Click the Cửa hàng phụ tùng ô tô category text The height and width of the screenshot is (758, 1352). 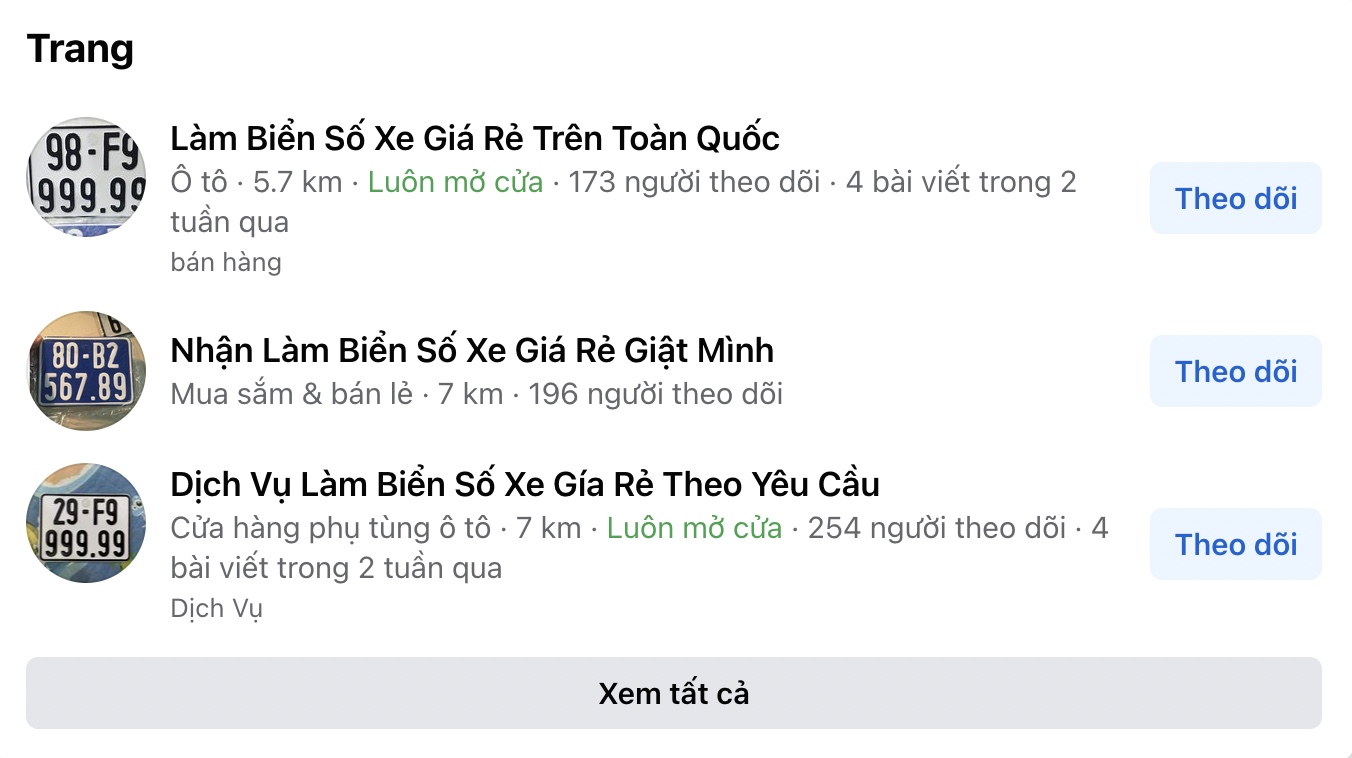330,528
